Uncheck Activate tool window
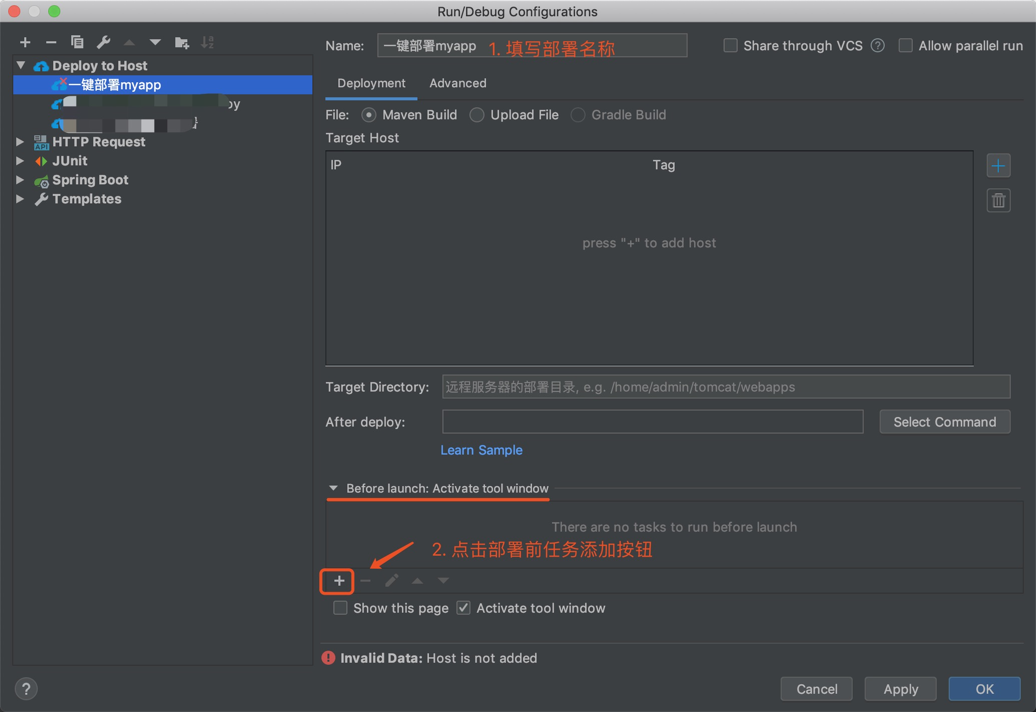The image size is (1036, 712). 463,608
